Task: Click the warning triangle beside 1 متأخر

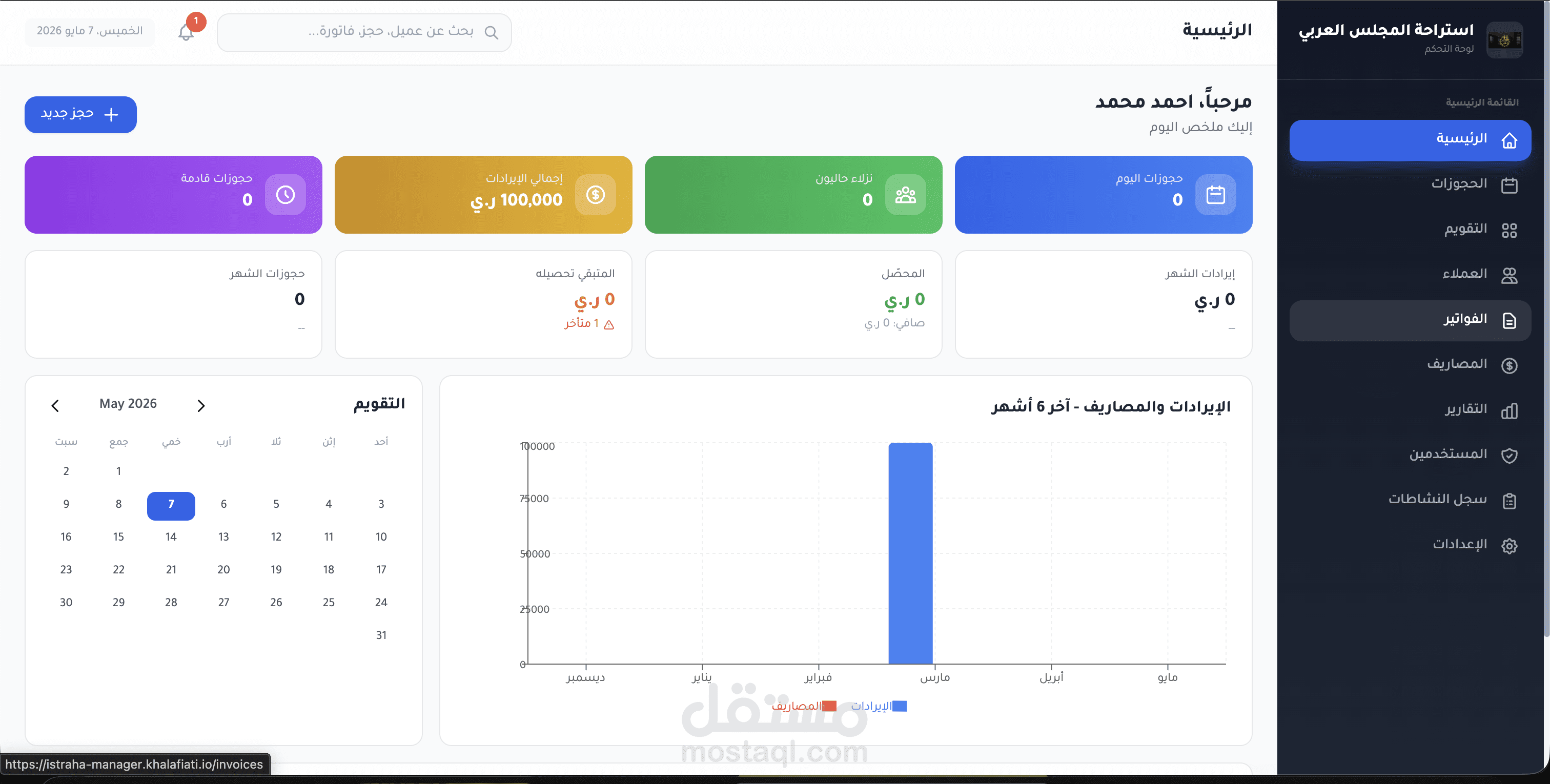Action: point(608,325)
